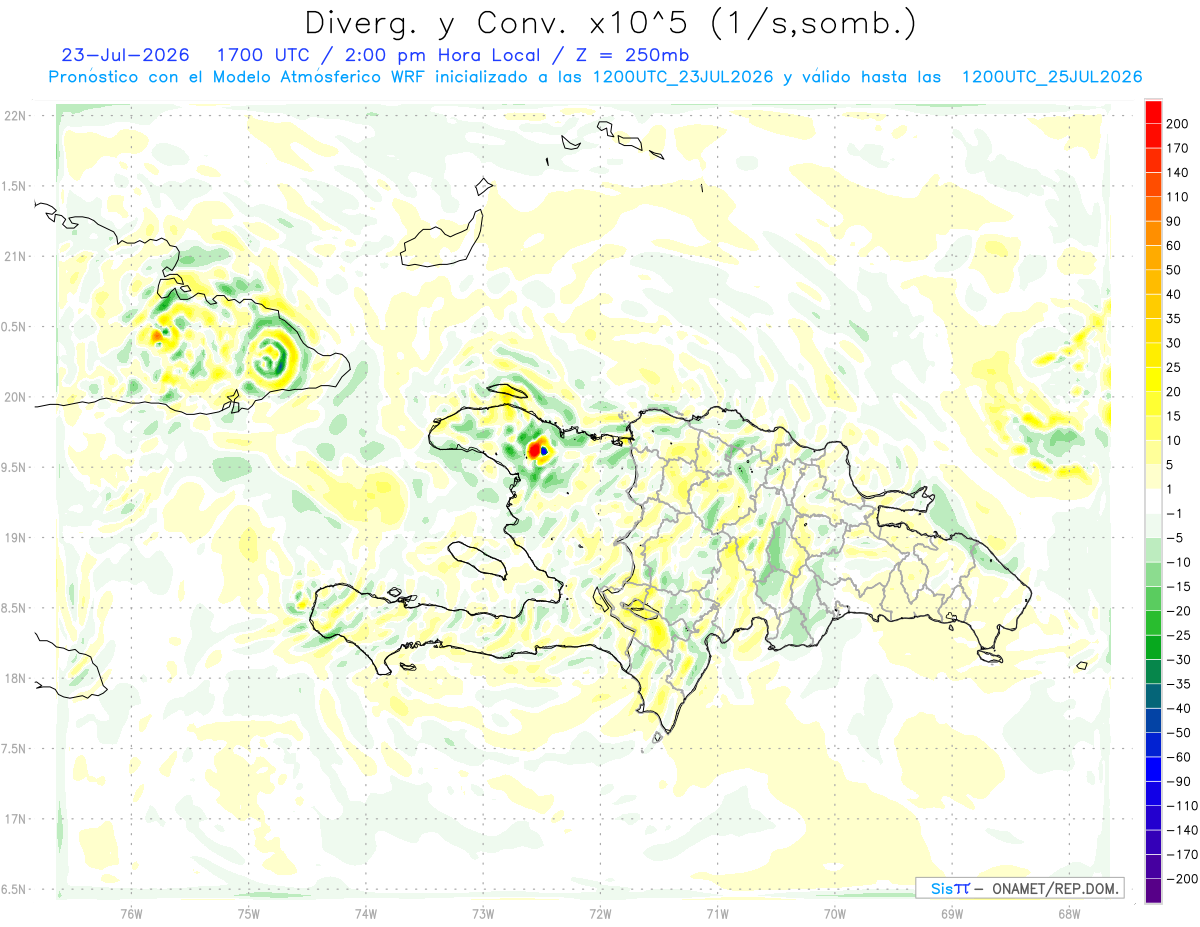Click the colorbar value '-140'
This screenshot has width=1200, height=927.
pyautogui.click(x=1181, y=830)
